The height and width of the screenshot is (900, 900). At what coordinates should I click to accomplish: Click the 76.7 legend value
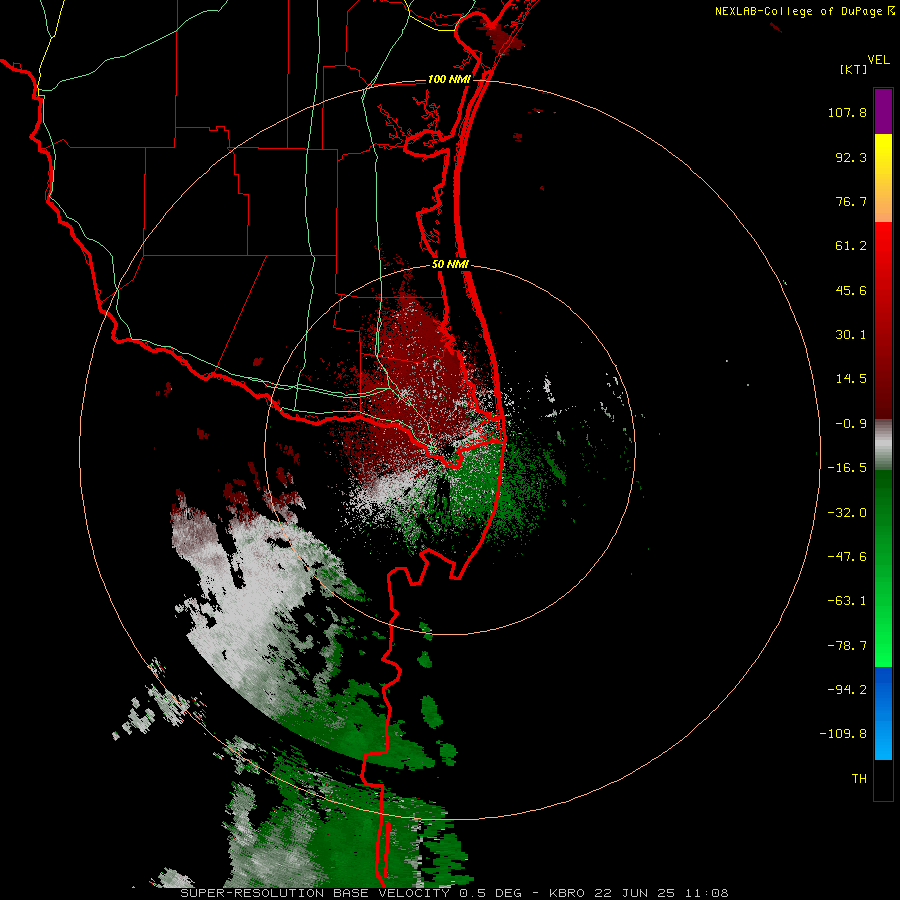coord(851,201)
